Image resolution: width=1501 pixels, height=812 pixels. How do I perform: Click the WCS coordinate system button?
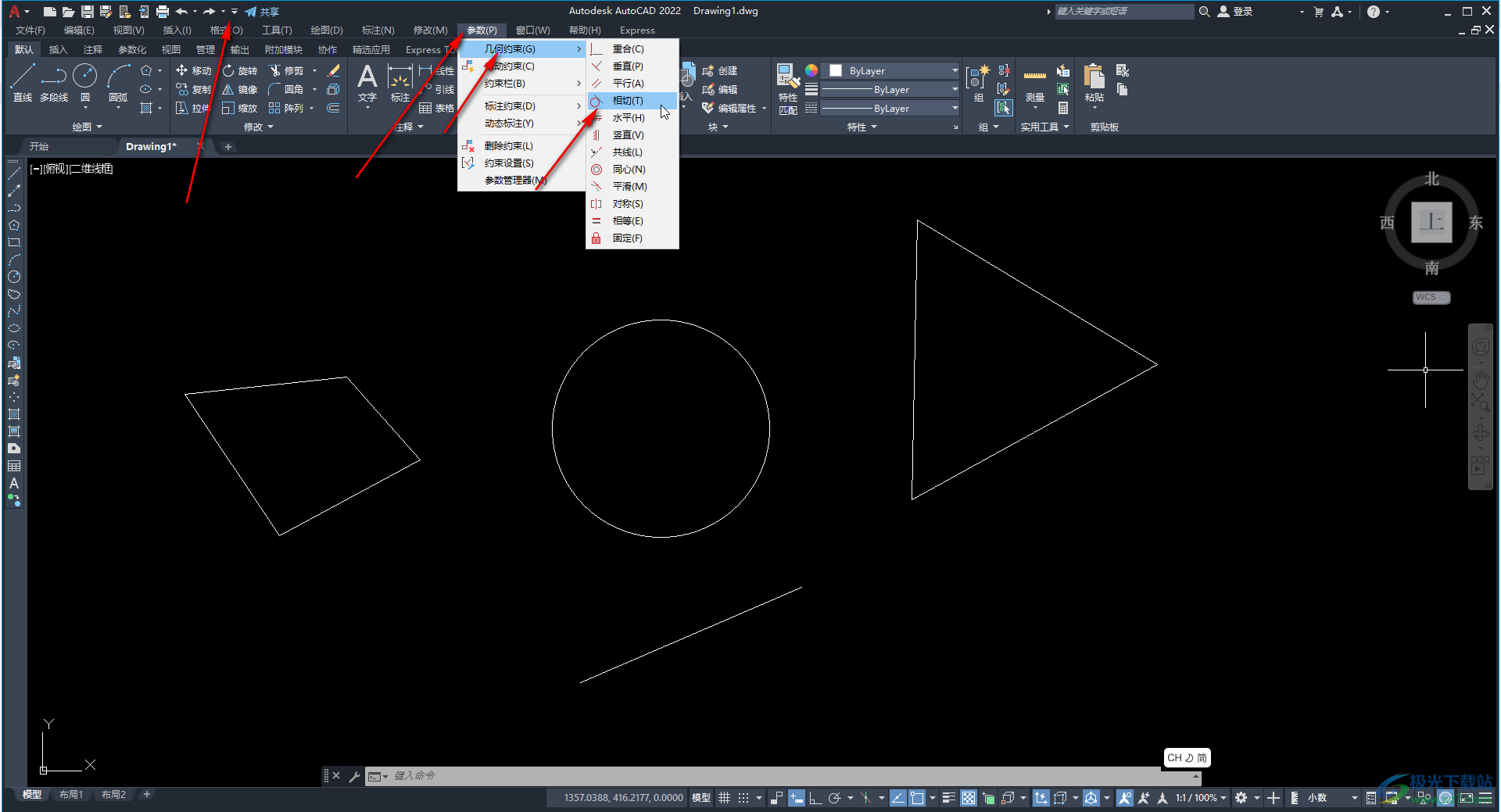click(x=1431, y=298)
